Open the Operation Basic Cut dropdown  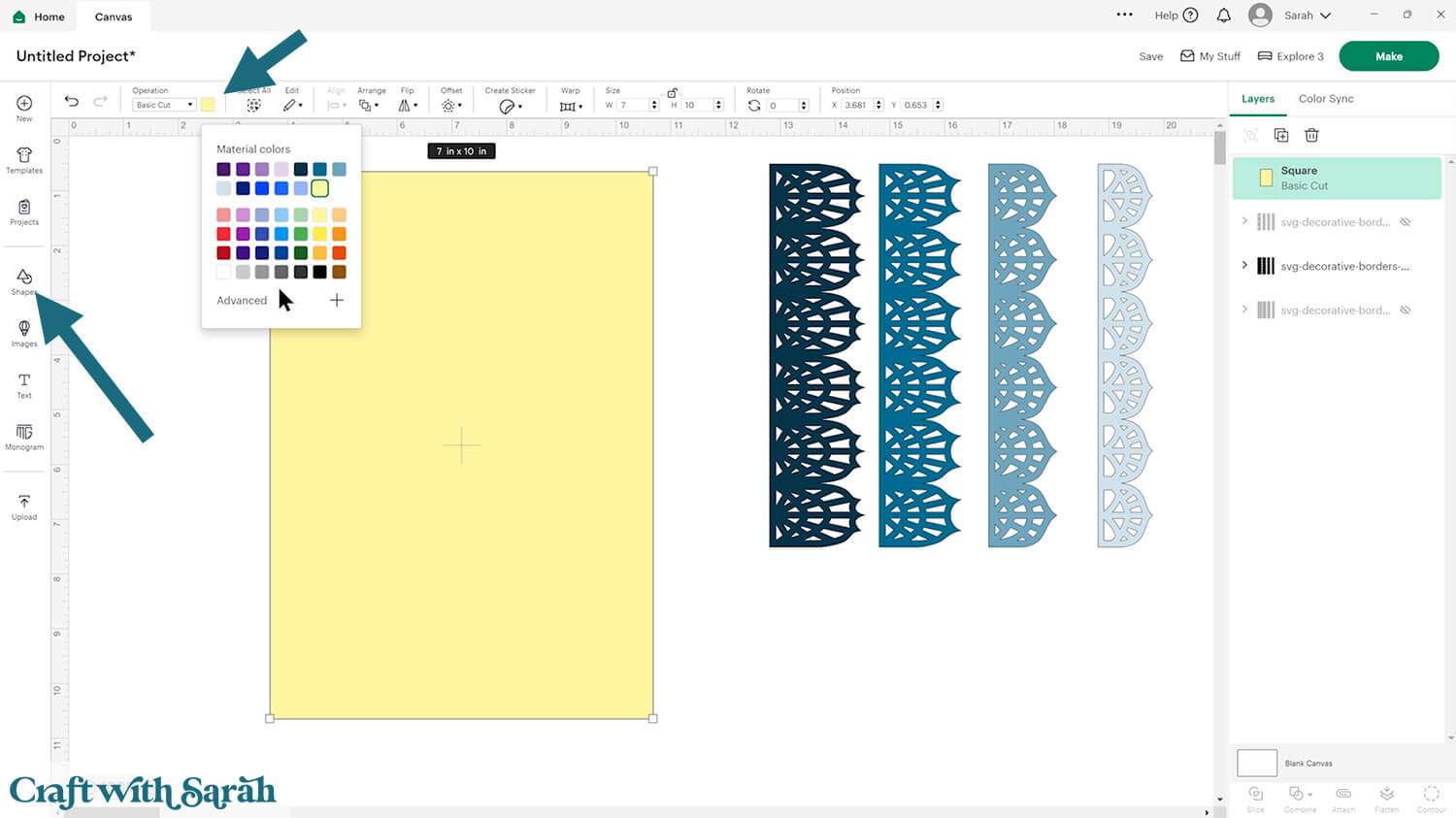164,105
